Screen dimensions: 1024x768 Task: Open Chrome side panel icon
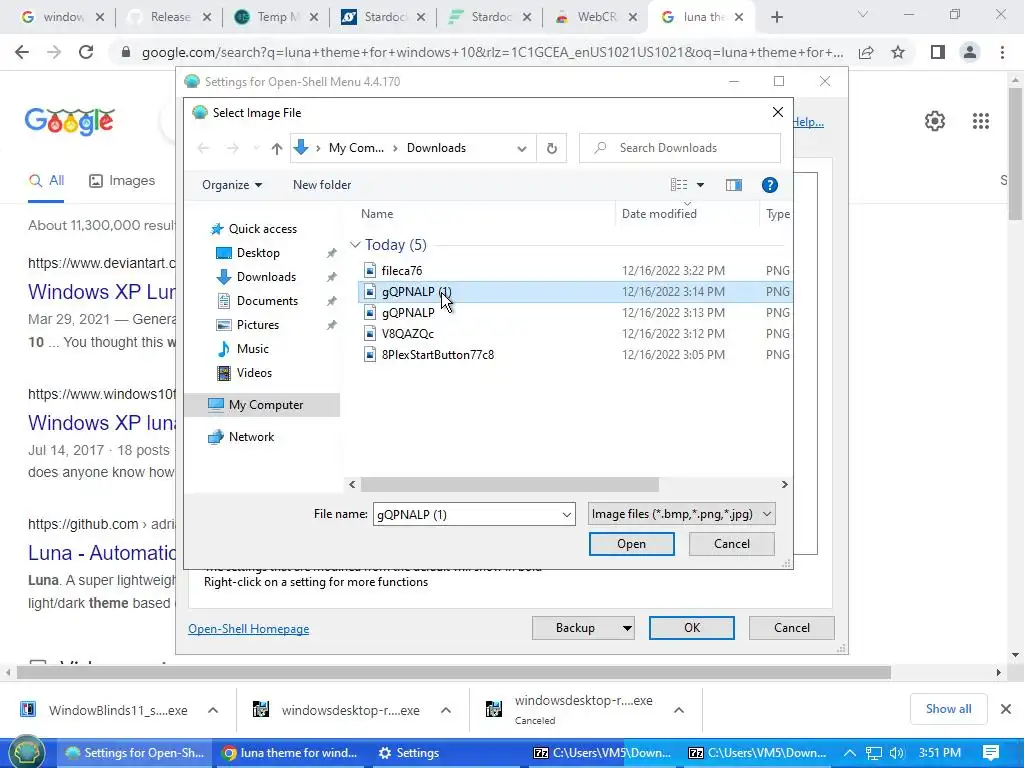click(938, 52)
